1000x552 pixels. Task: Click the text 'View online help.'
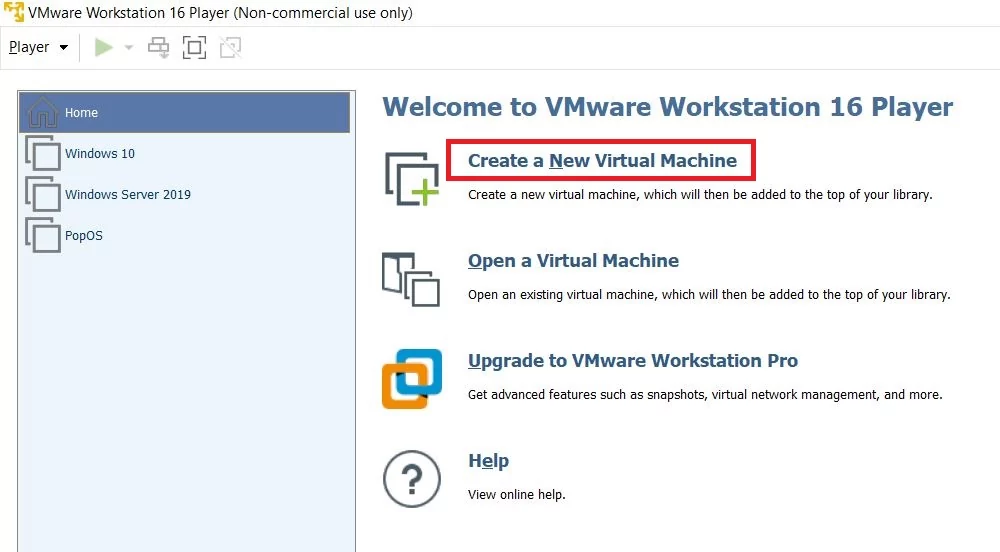[517, 495]
